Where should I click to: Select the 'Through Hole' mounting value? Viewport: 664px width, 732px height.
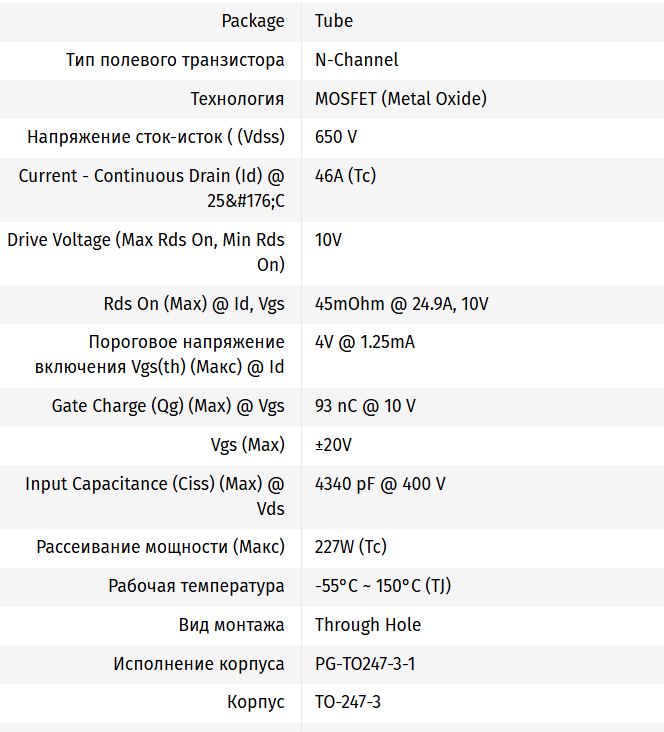point(367,625)
